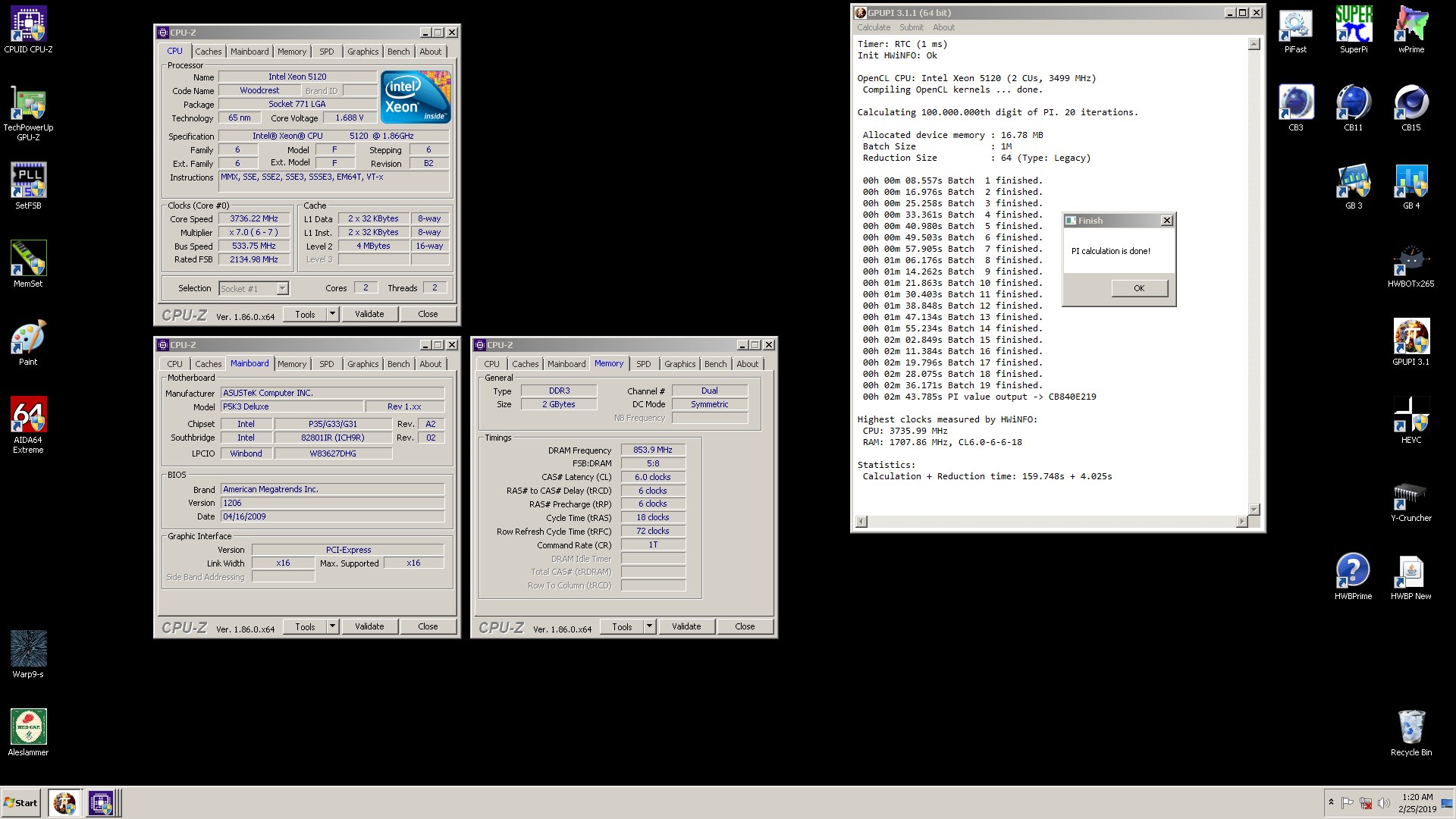Click the DRAM Frequency value field
1456x819 pixels.
pyautogui.click(x=653, y=450)
